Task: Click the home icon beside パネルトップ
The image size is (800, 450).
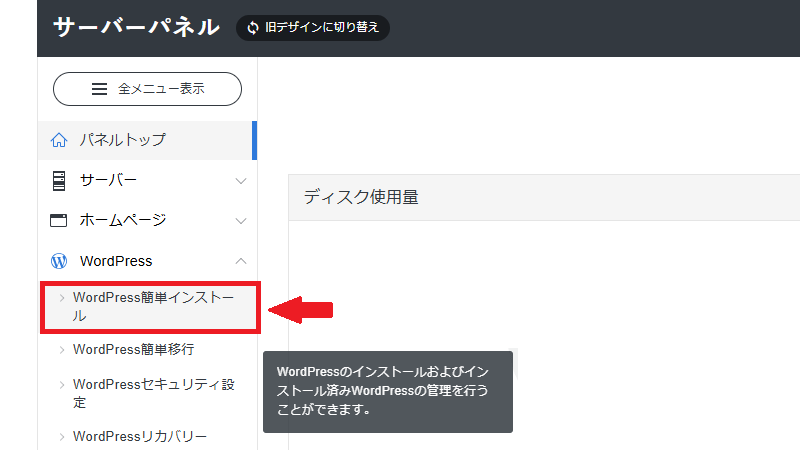Action: click(x=59, y=140)
